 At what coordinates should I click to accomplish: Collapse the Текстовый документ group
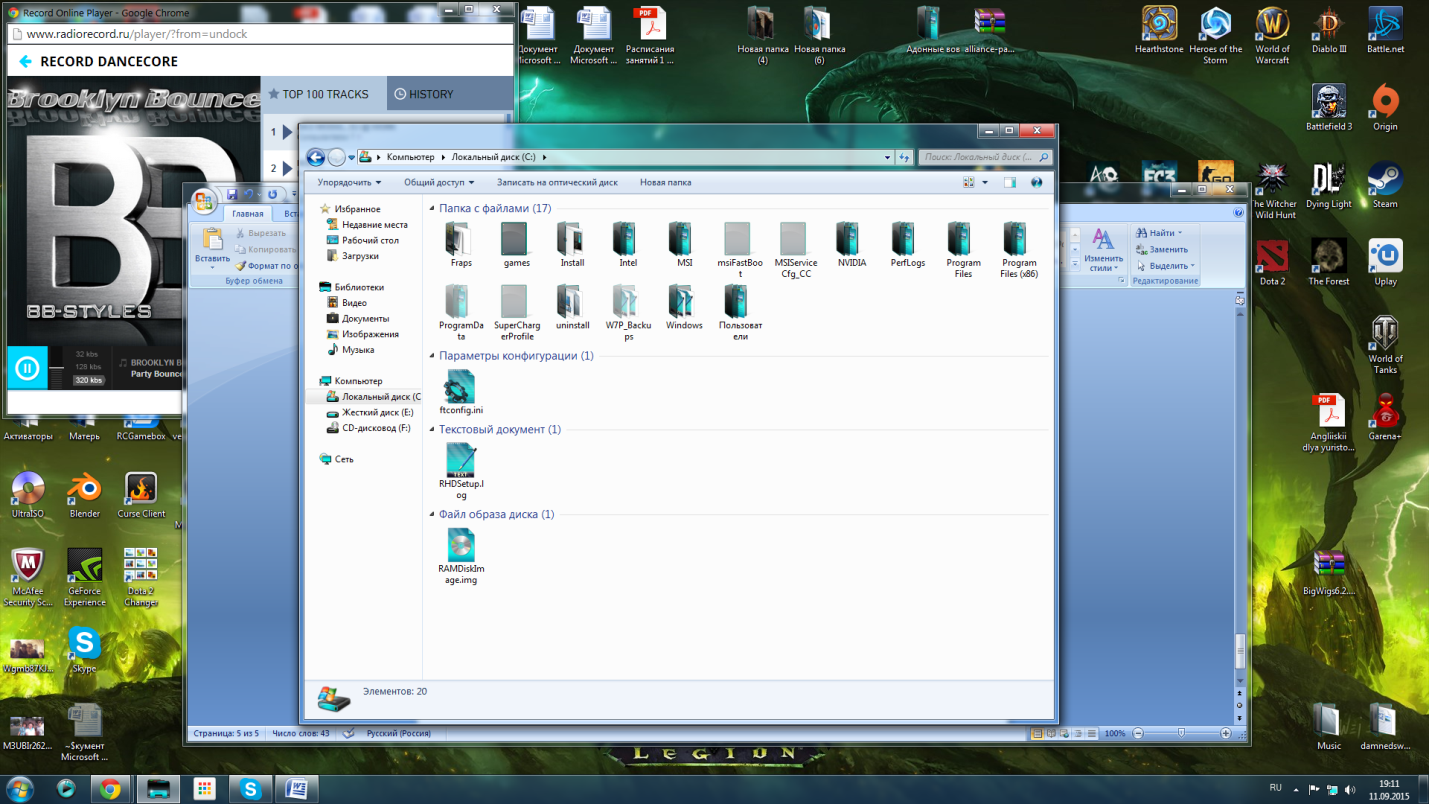pyautogui.click(x=432, y=430)
